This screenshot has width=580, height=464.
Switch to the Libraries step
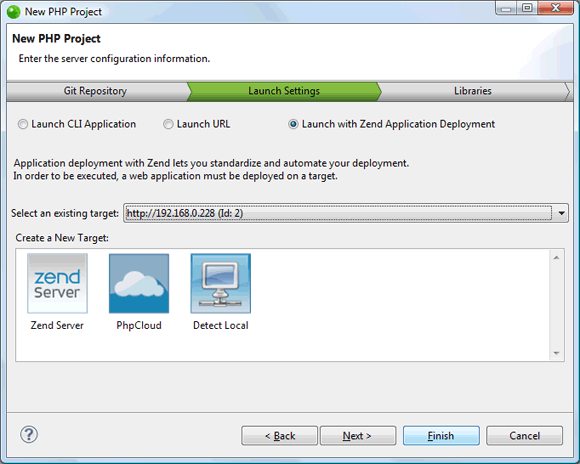pyautogui.click(x=473, y=91)
